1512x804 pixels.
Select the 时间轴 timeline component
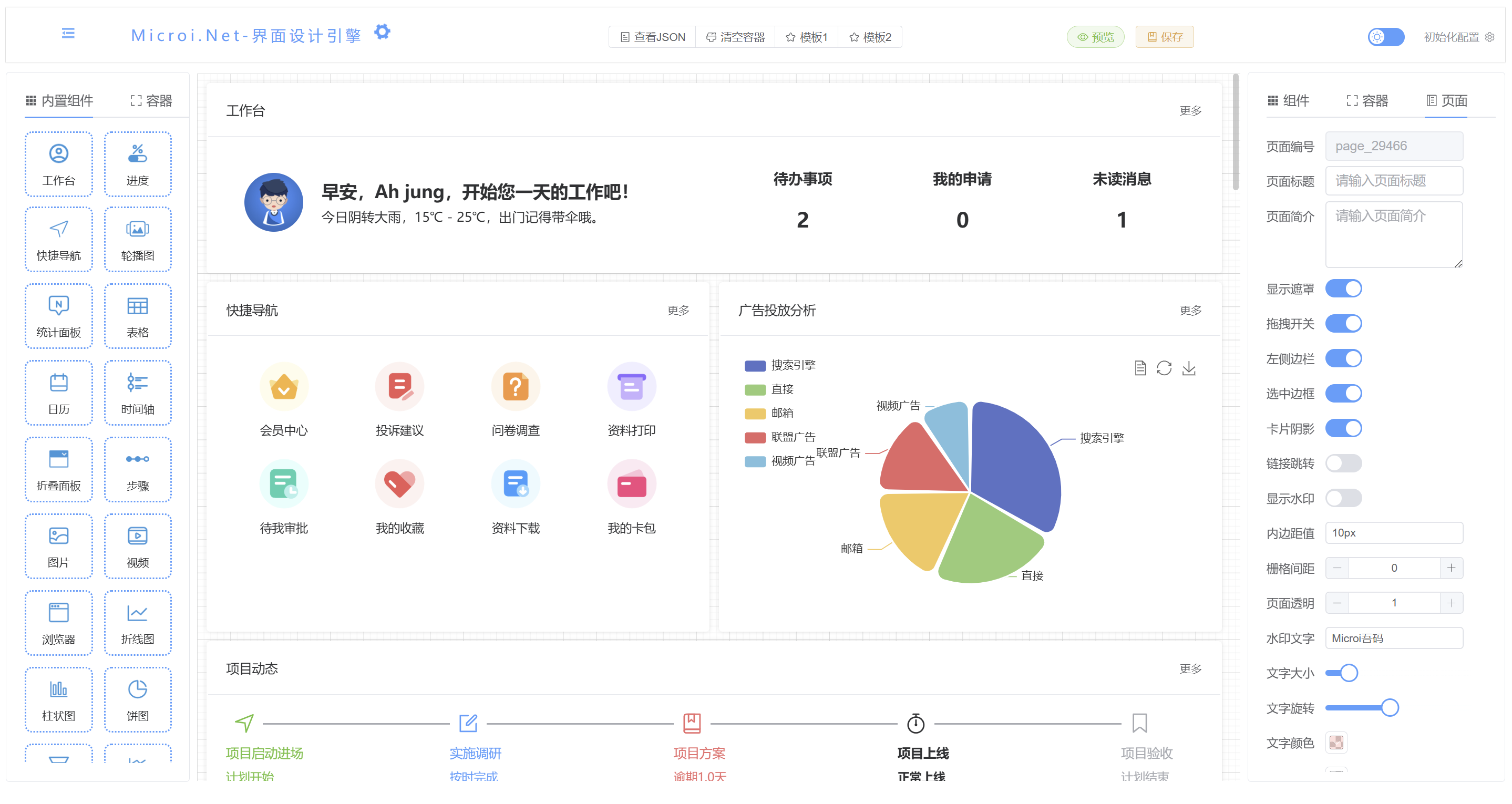pyautogui.click(x=137, y=392)
